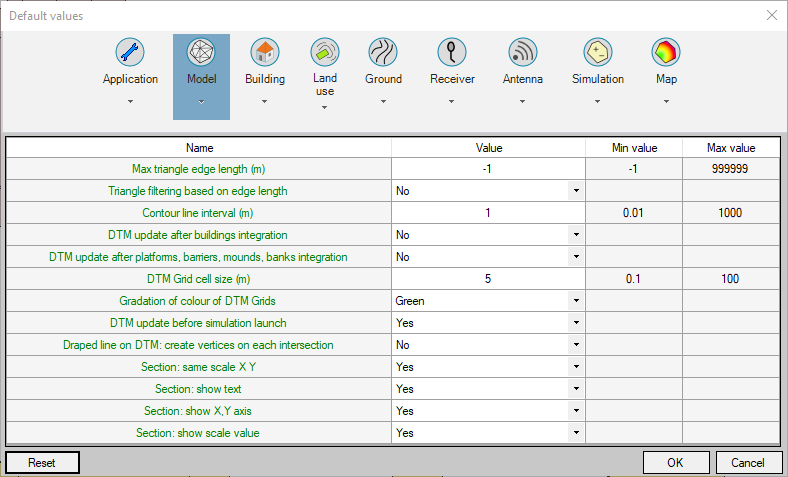Image resolution: width=788 pixels, height=477 pixels.
Task: Expand the arrow under Model
Action: [201, 102]
